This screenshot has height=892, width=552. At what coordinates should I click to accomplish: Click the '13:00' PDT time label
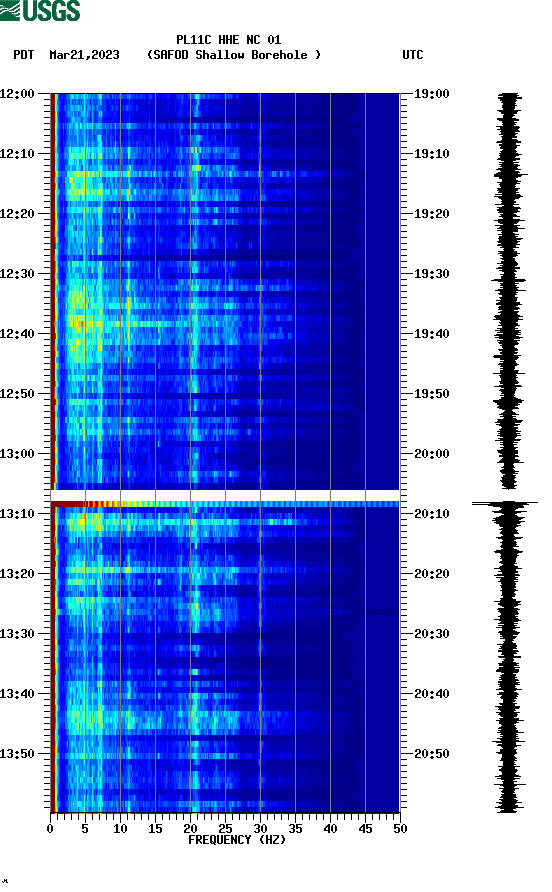17,454
